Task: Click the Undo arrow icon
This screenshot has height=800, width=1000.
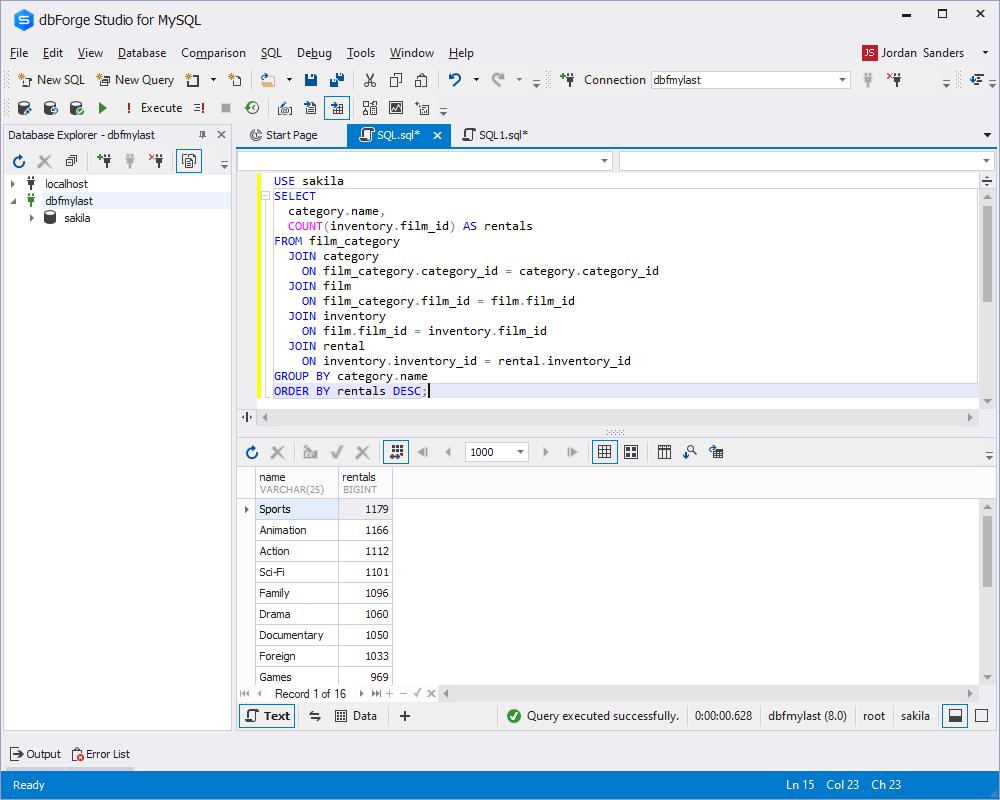Action: coord(455,80)
